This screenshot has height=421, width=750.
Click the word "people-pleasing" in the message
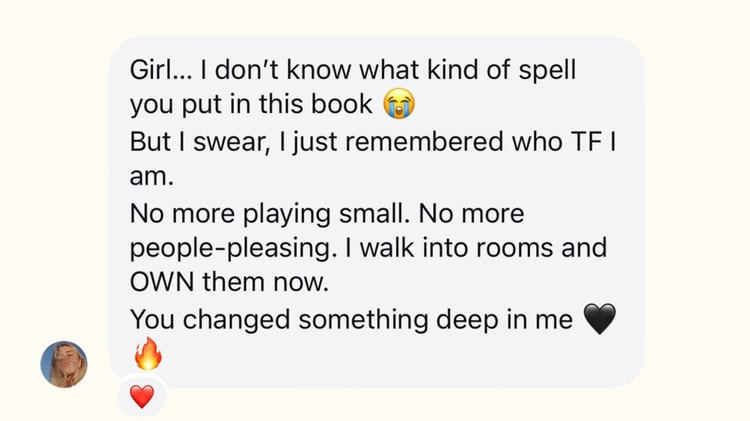[236, 248]
